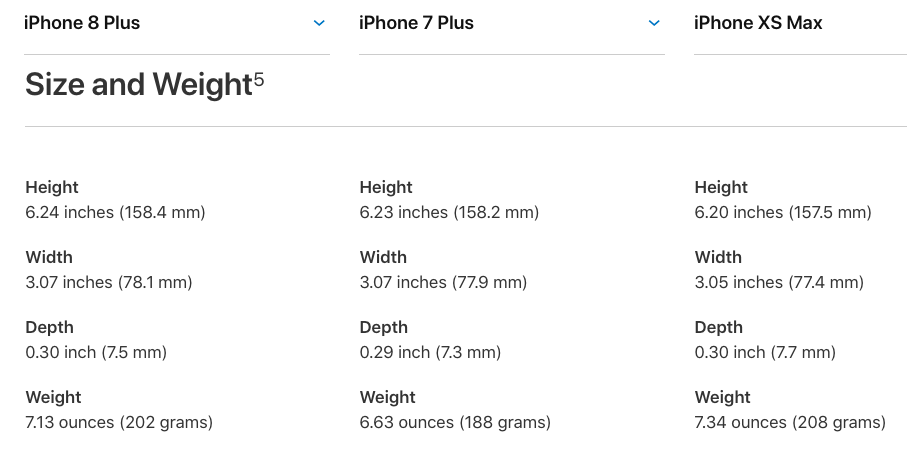The width and height of the screenshot is (907, 461).
Task: Click iPhone 7 Plus height 6.23 inches value
Action: (x=449, y=212)
